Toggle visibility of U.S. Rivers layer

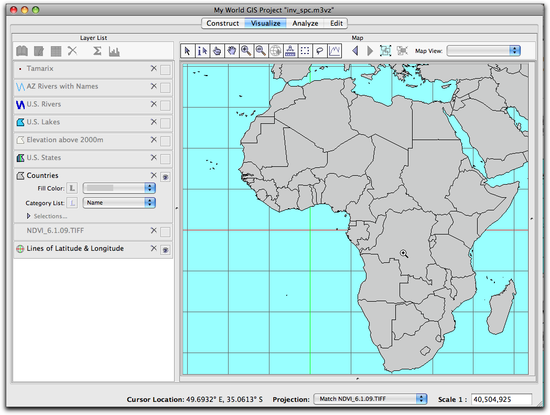[x=165, y=106]
